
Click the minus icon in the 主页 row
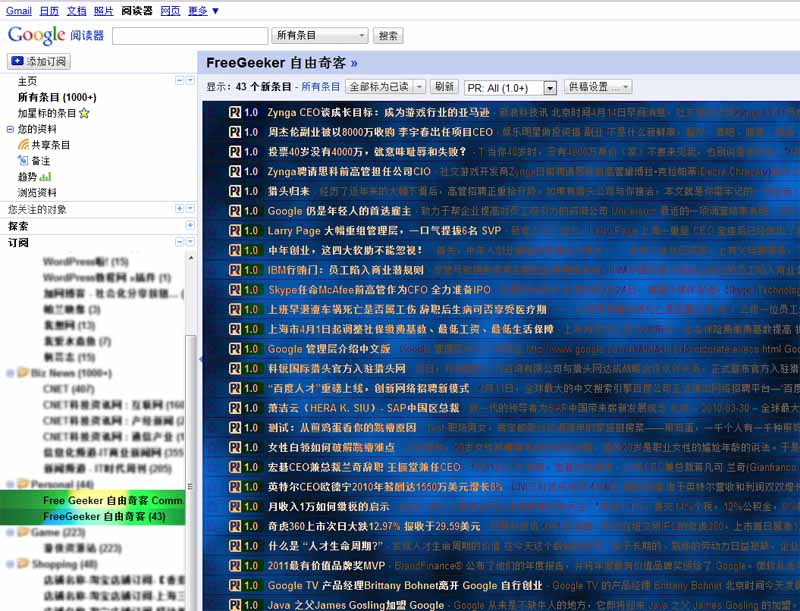179,81
